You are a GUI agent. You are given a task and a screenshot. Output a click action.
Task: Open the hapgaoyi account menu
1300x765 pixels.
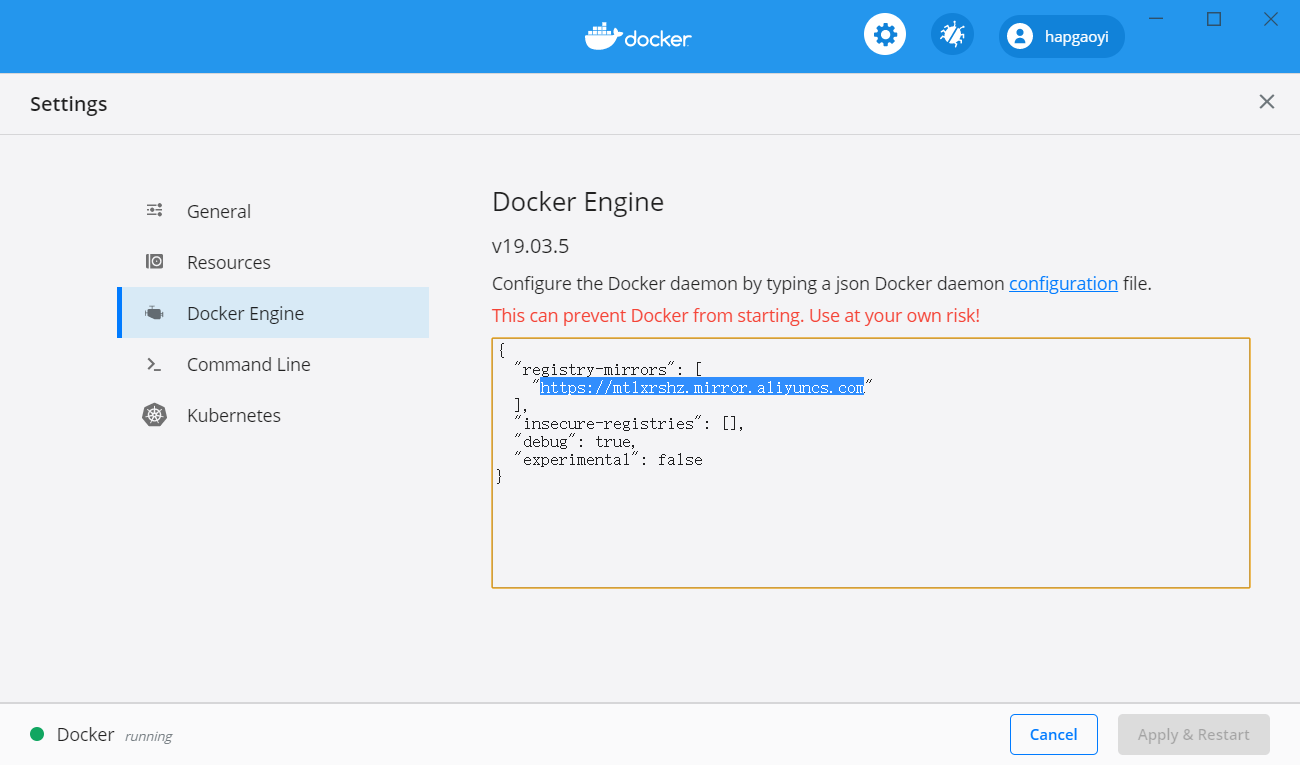tap(1062, 36)
